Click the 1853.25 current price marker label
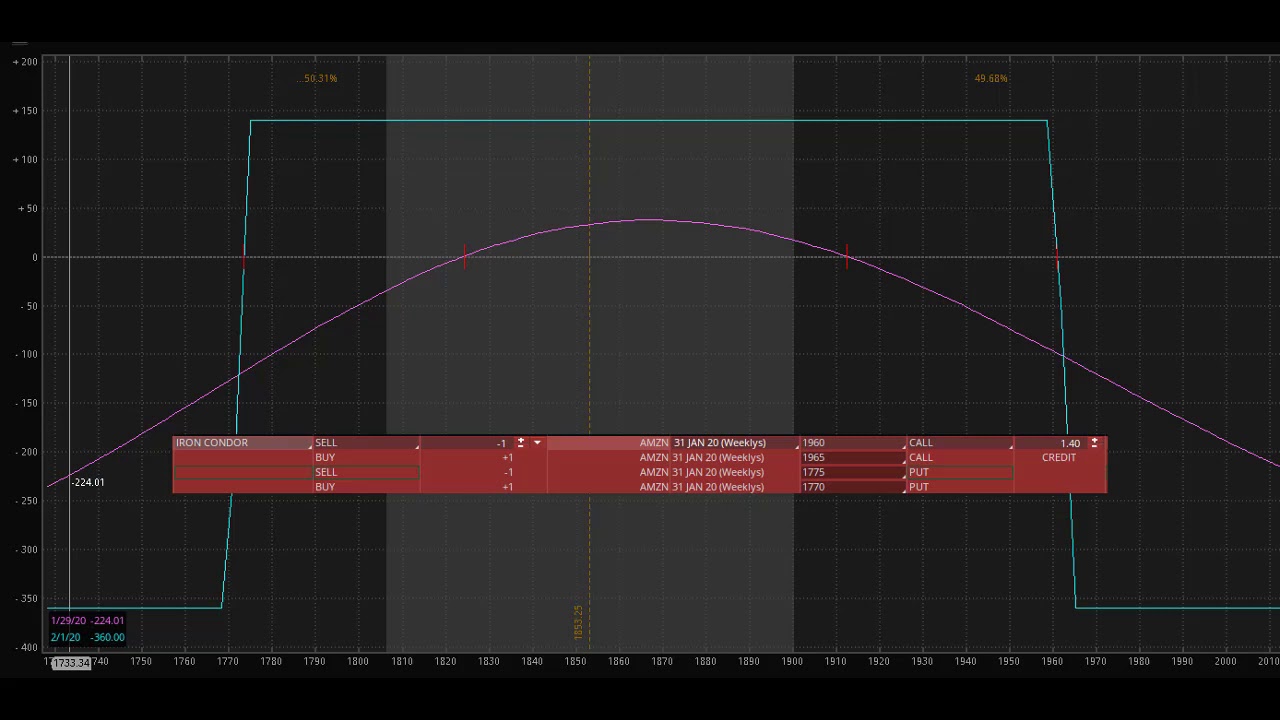This screenshot has height=720, width=1280. pos(578,622)
